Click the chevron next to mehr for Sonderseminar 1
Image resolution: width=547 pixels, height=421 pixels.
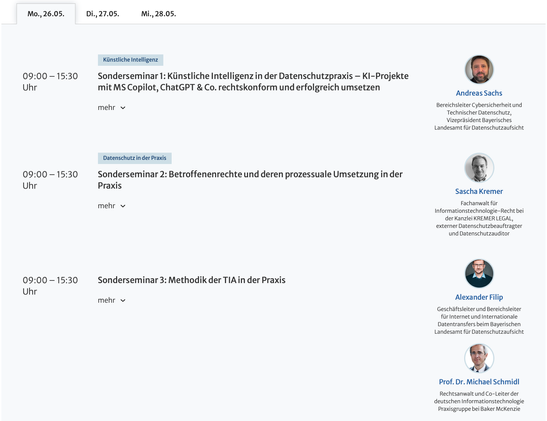coord(123,108)
